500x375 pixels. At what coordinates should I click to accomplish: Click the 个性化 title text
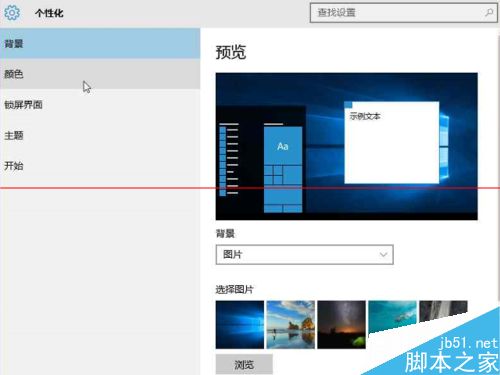coord(49,13)
